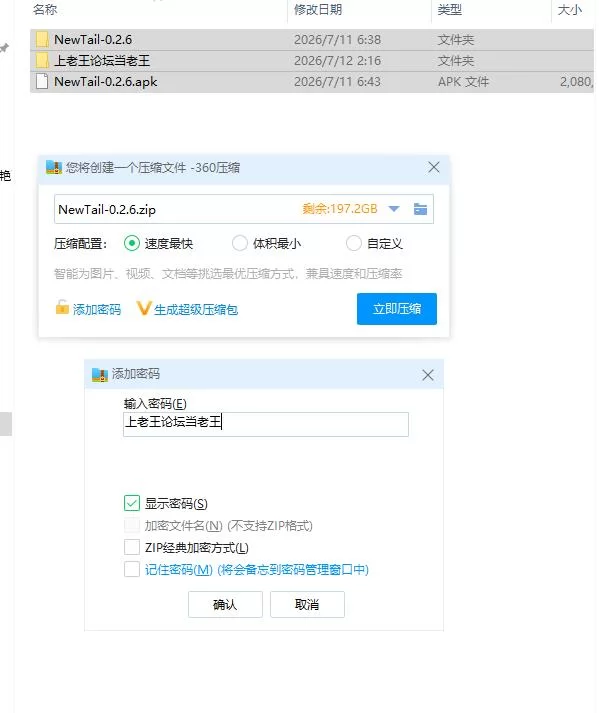Cancel the password dialog with 取消
This screenshot has width=599, height=713.
click(x=307, y=604)
